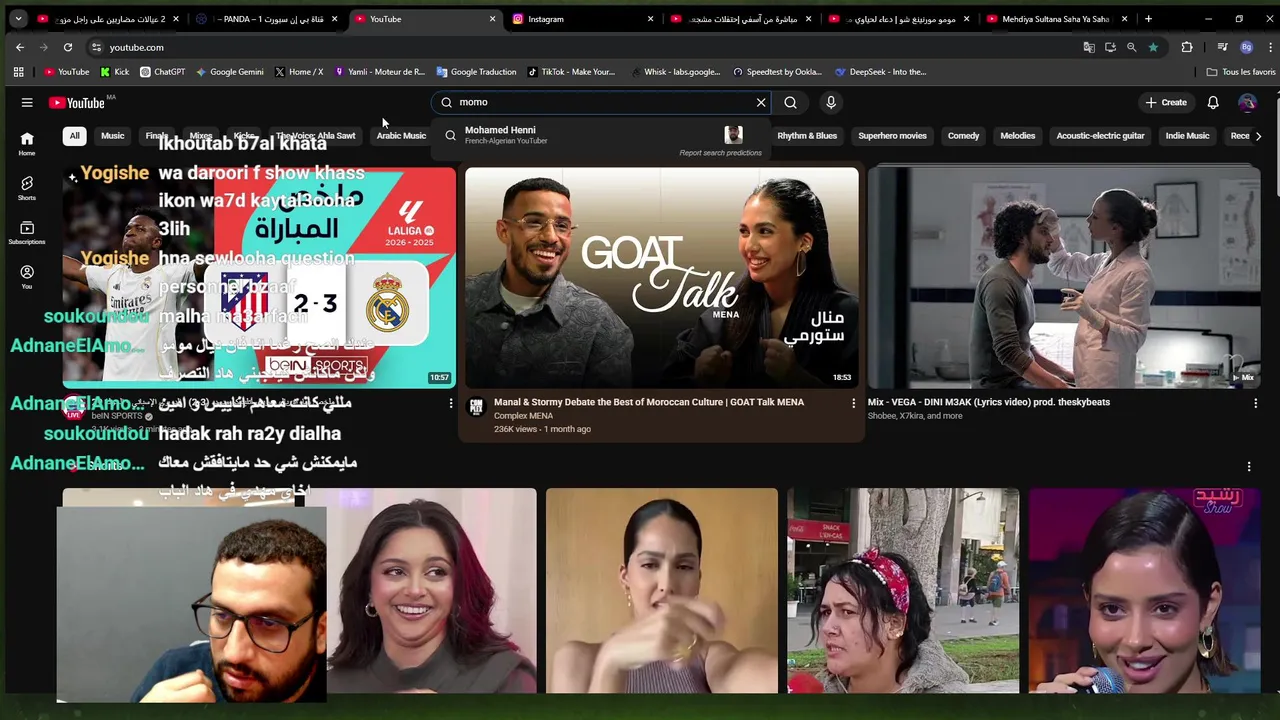Reload the page
This screenshot has height=720, width=1280.
pyautogui.click(x=67, y=47)
